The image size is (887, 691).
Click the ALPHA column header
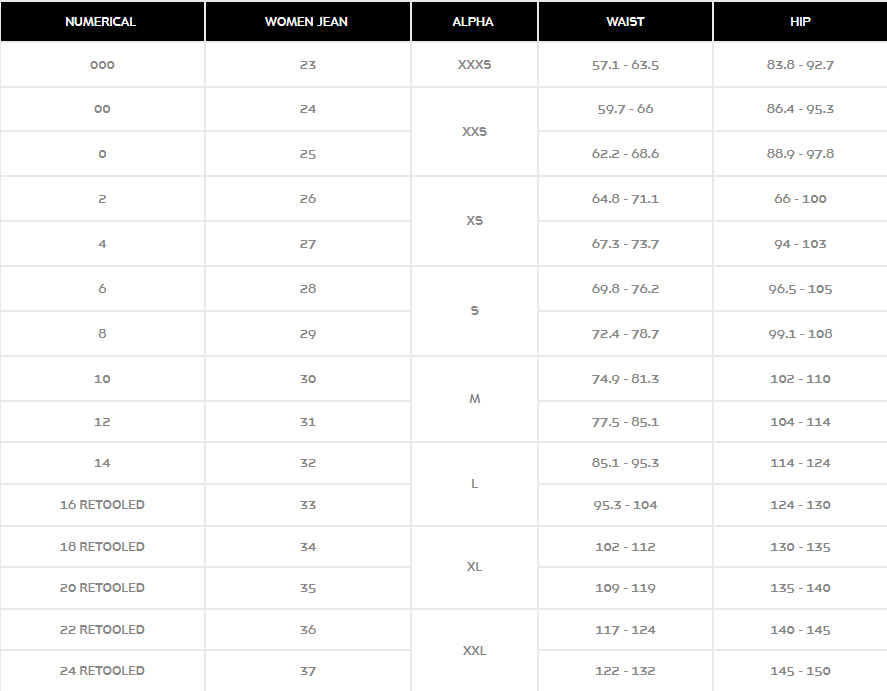(x=474, y=21)
